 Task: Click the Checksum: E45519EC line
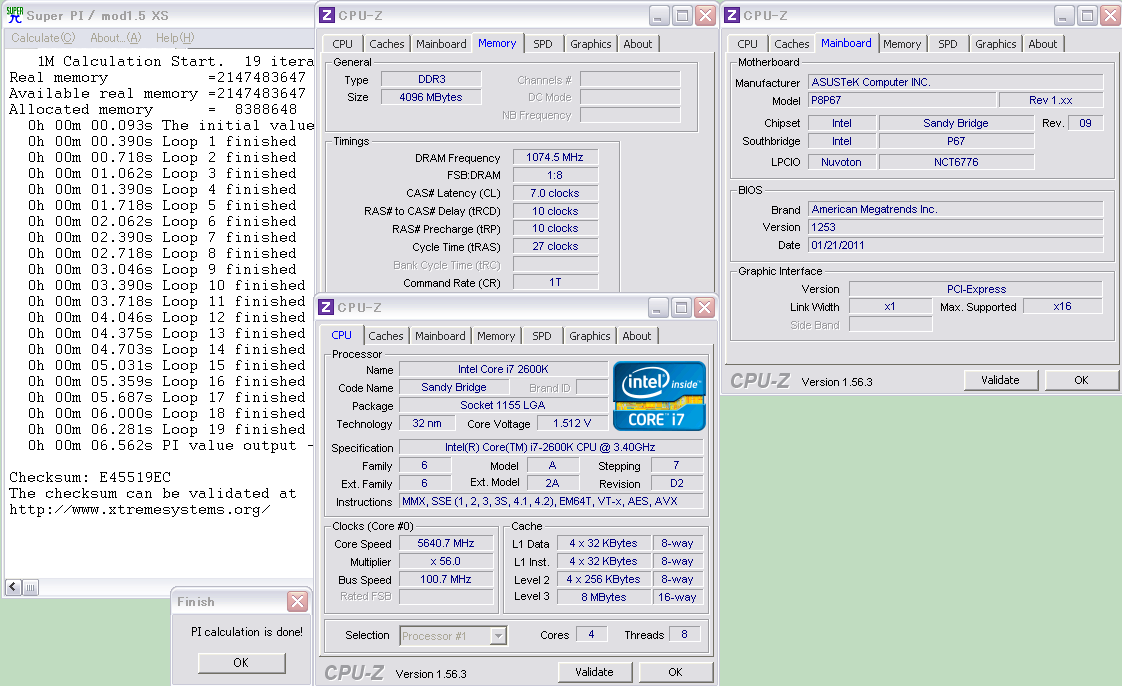click(x=90, y=477)
